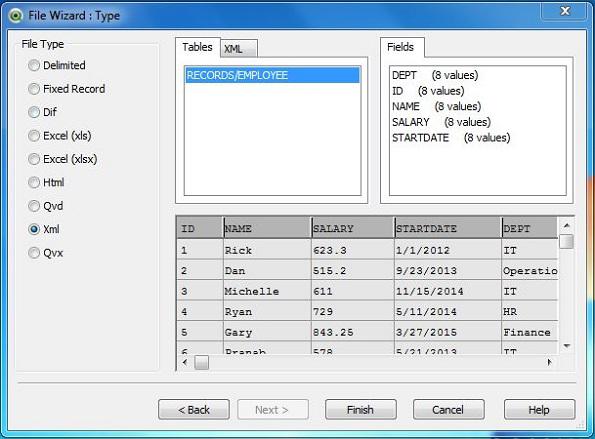Viewport: 595px width, 439px height.
Task: Switch to the Tables tab
Action: point(197,47)
